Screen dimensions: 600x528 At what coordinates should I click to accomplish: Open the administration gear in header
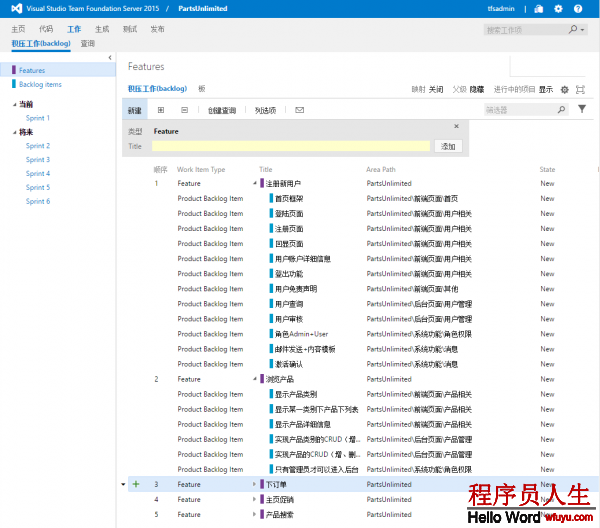pos(558,9)
